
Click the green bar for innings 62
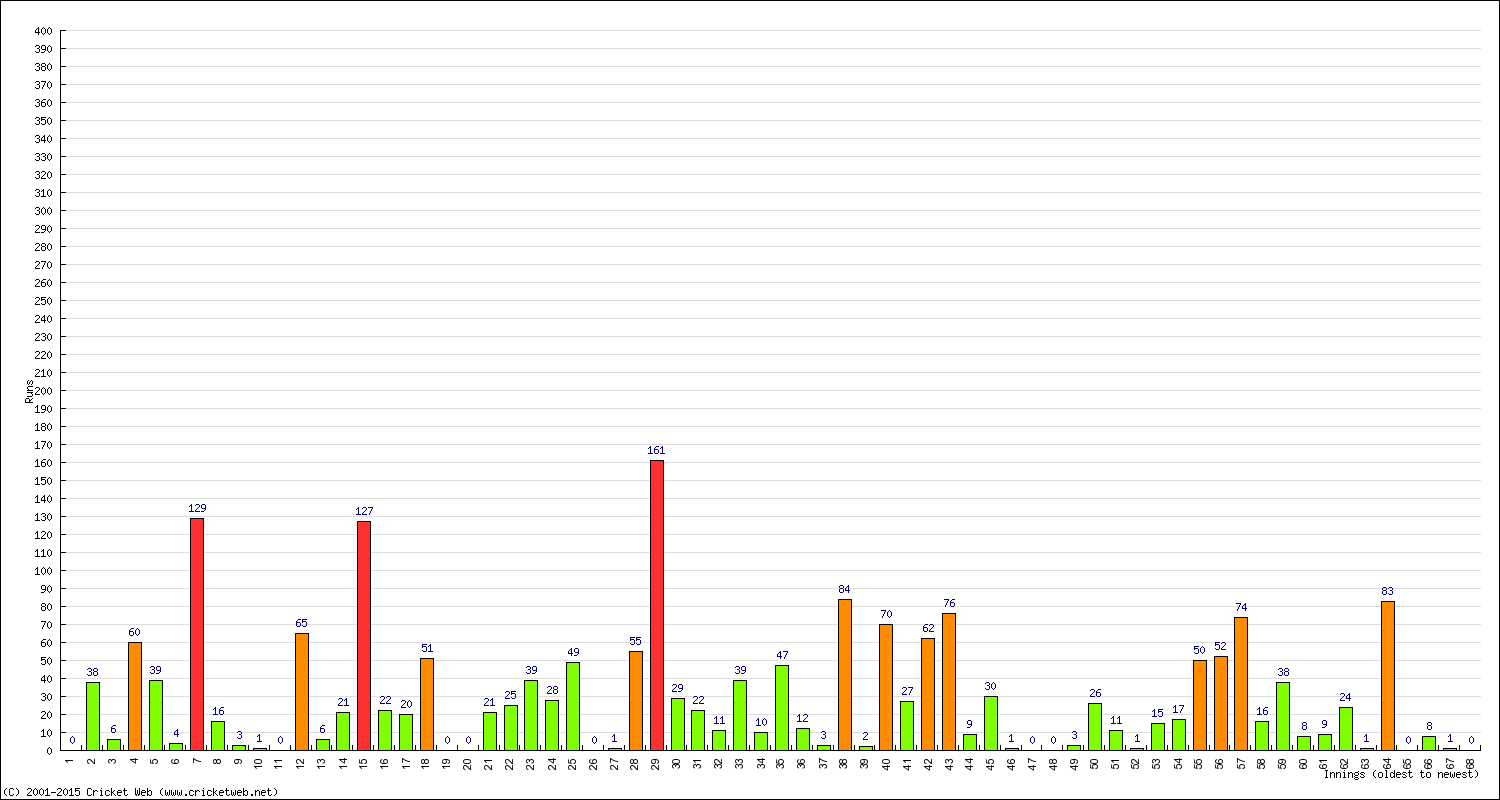1345,728
